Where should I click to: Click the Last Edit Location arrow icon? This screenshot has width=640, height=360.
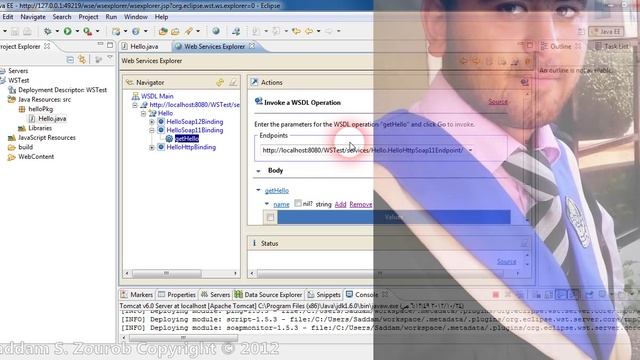point(296,31)
